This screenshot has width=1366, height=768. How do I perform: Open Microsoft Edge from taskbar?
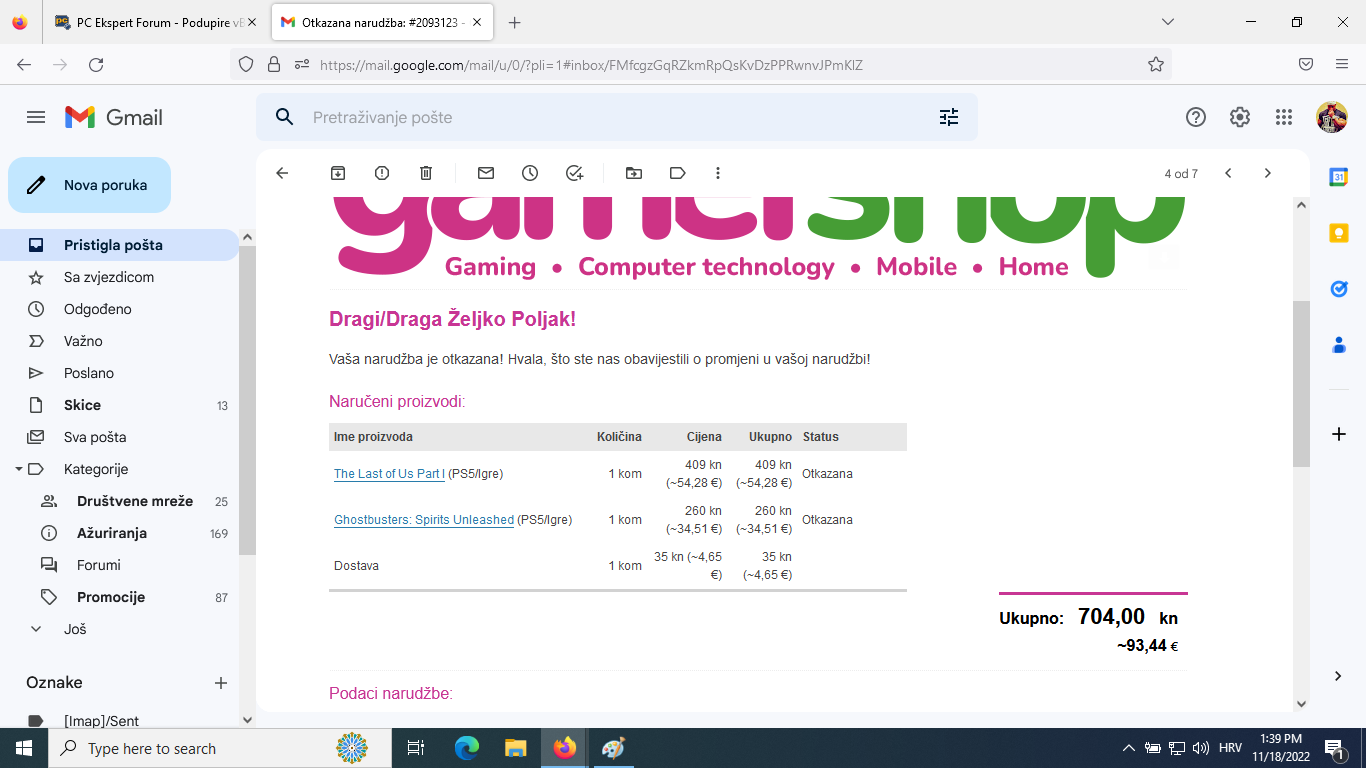pos(467,748)
